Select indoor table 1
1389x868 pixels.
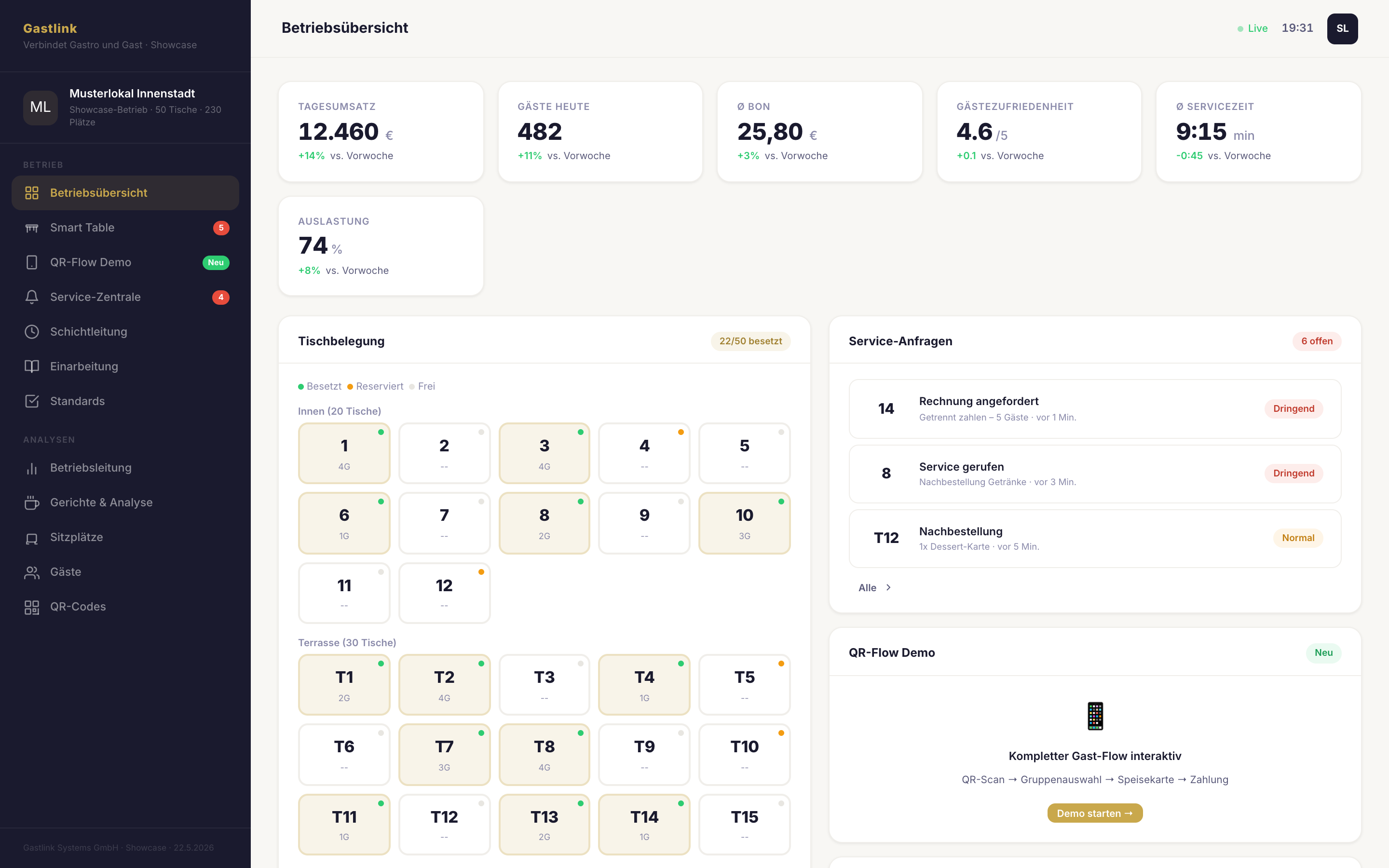tap(344, 453)
